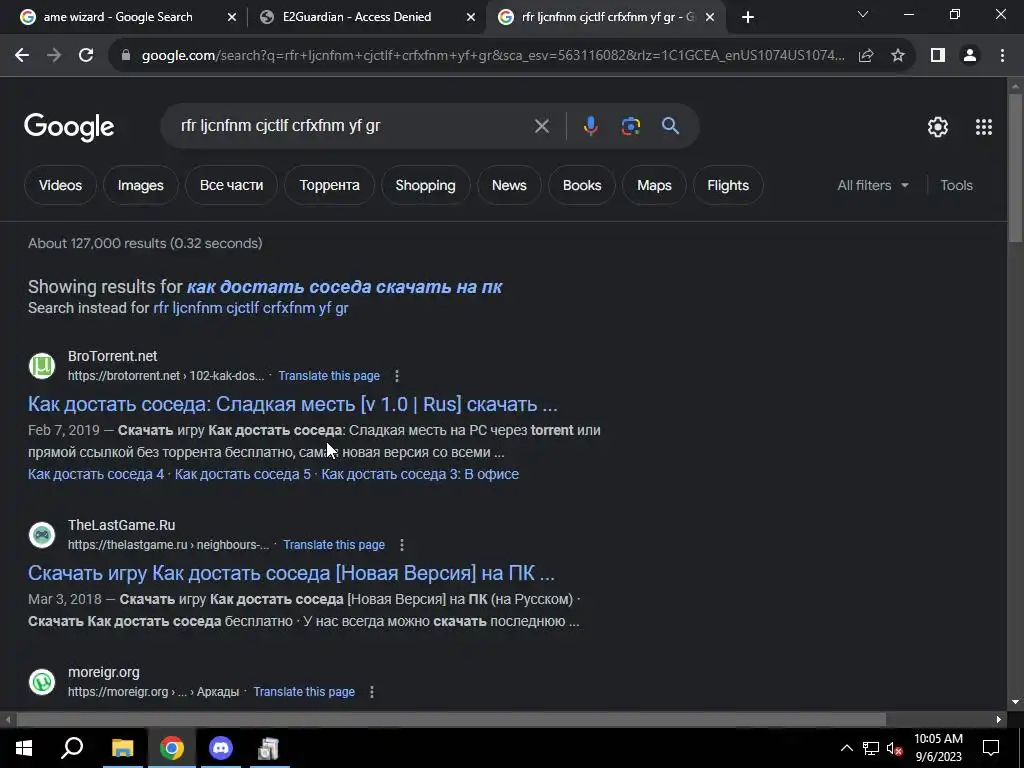Close the 'ame wizard' search tab
The height and width of the screenshot is (768, 1024).
coord(231,17)
